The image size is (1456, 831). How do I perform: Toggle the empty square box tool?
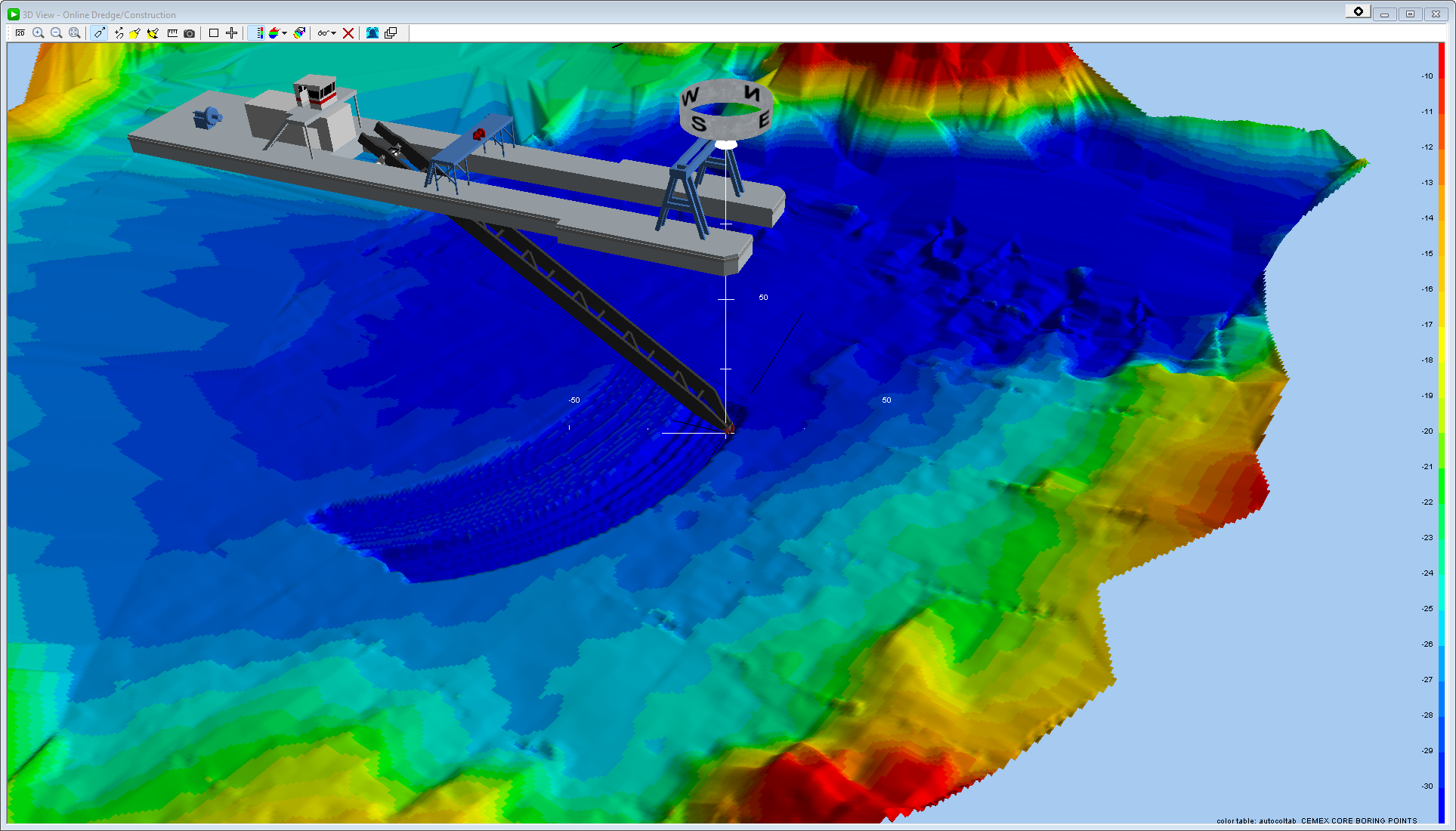[214, 33]
